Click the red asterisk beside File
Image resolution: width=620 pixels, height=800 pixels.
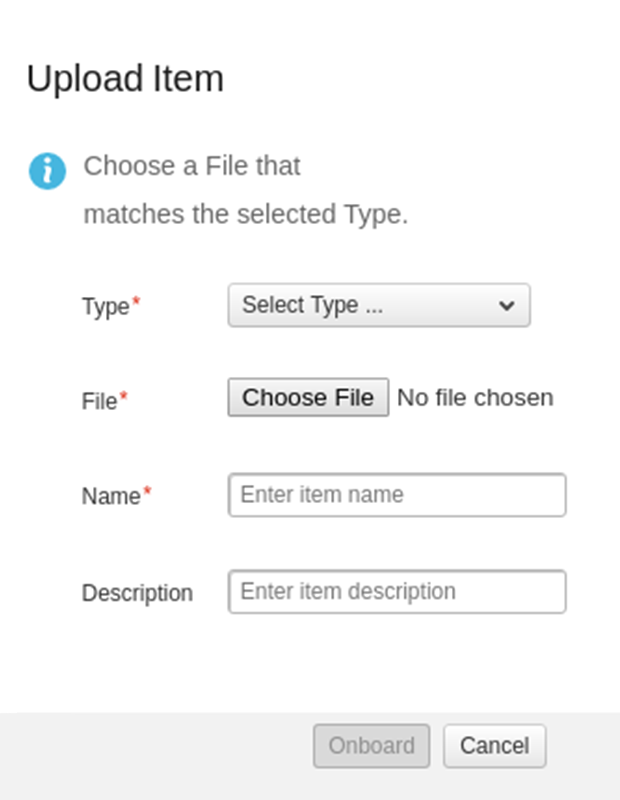click(124, 397)
